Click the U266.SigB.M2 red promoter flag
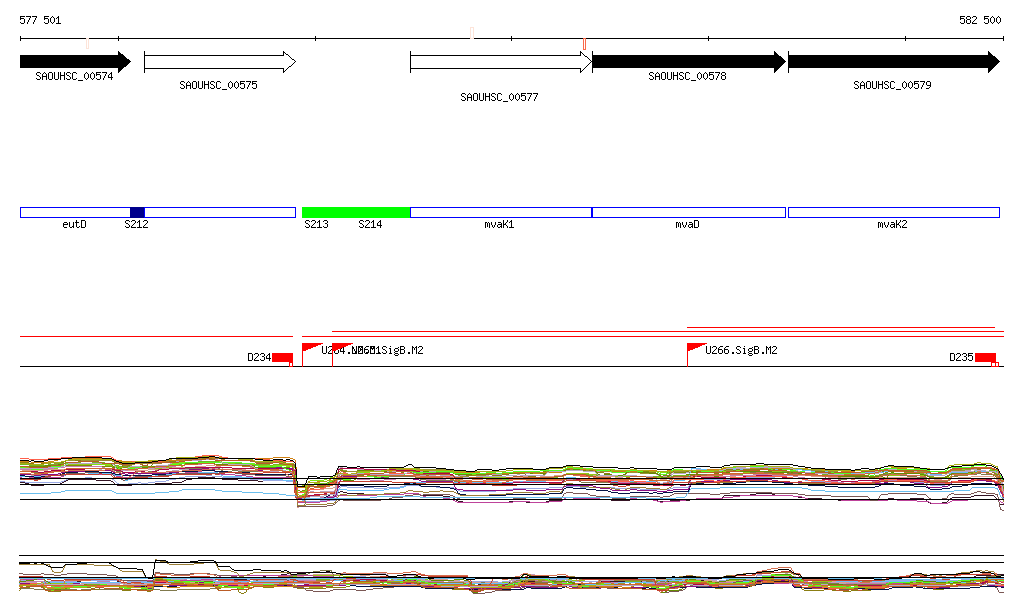This screenshot has width=1024, height=611. coord(695,348)
